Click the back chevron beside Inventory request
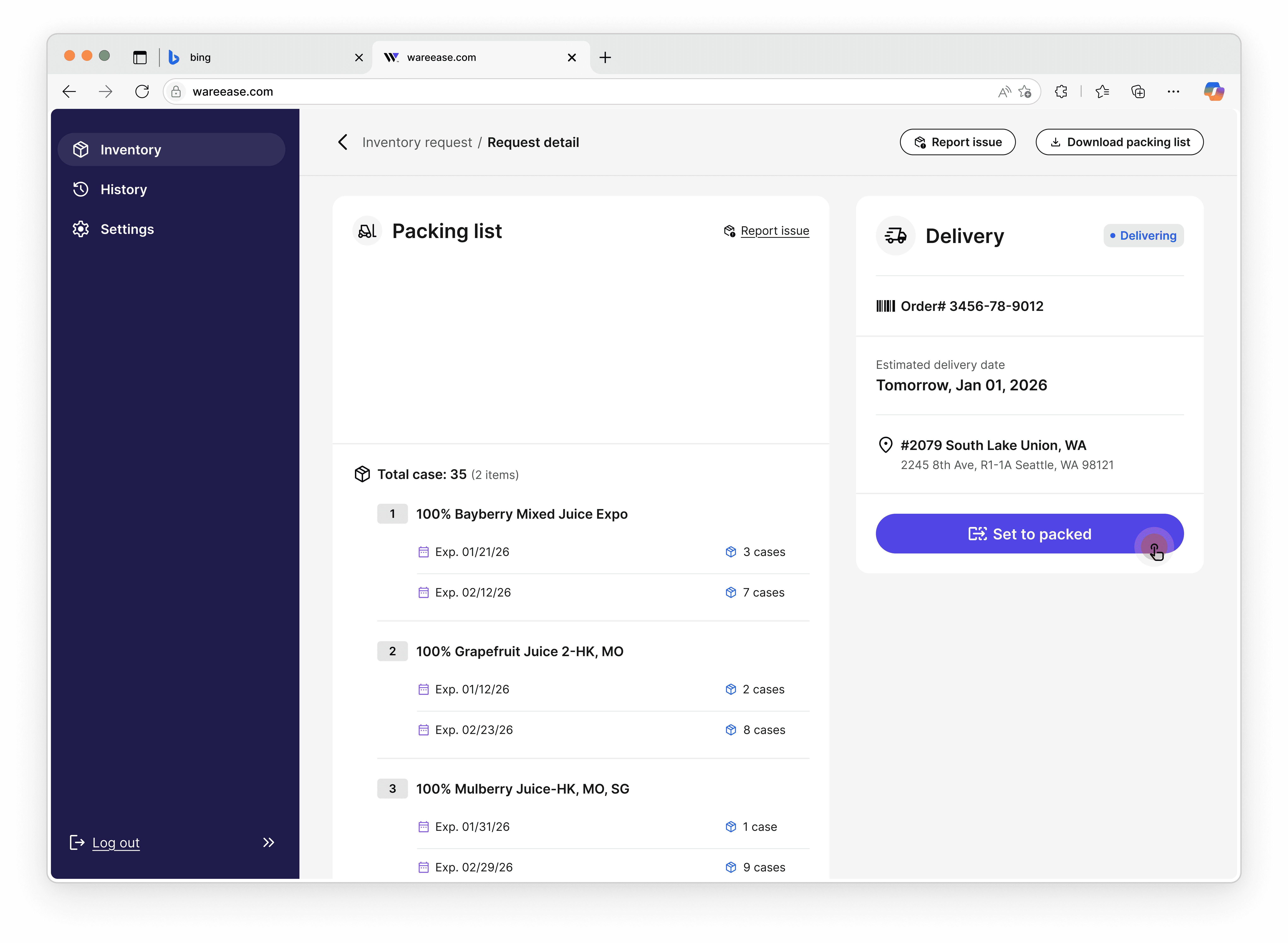 coord(343,142)
